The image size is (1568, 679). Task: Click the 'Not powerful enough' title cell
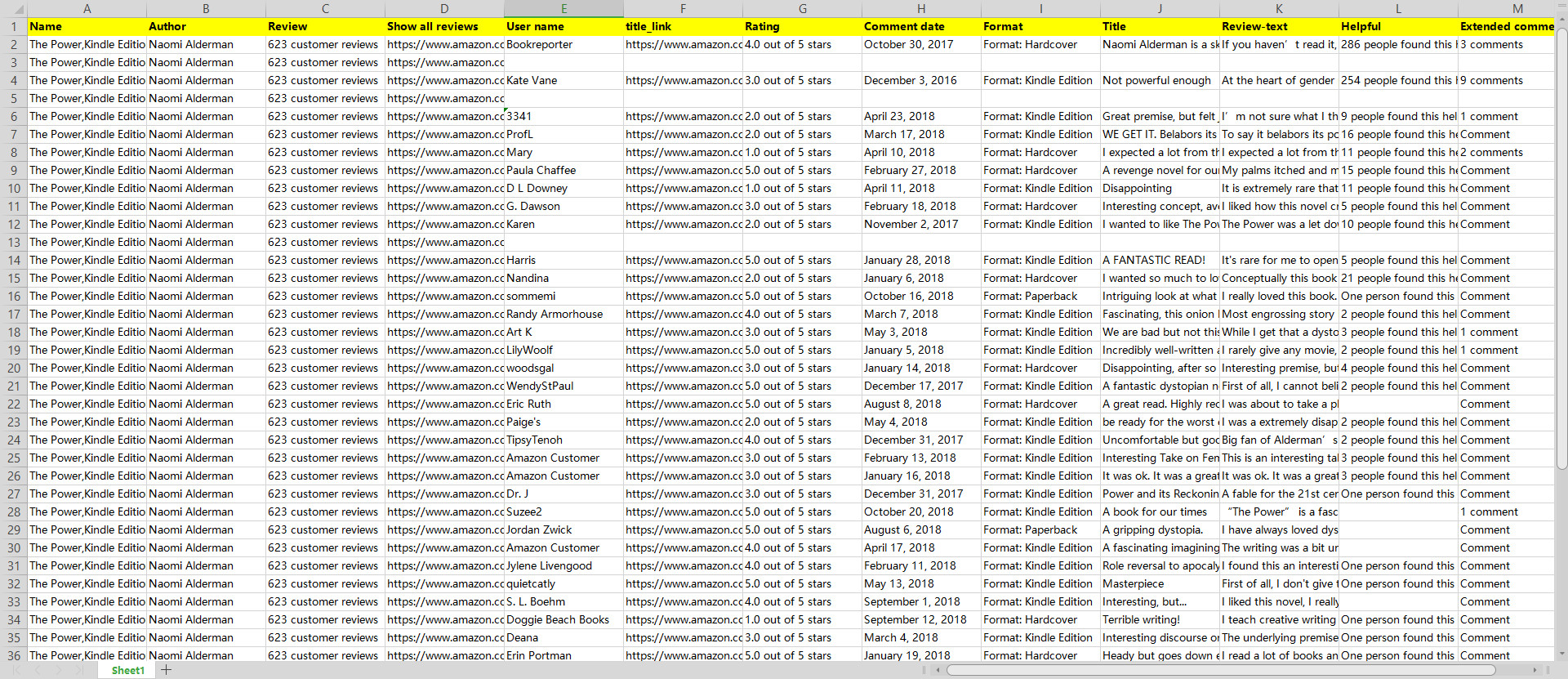[1160, 80]
